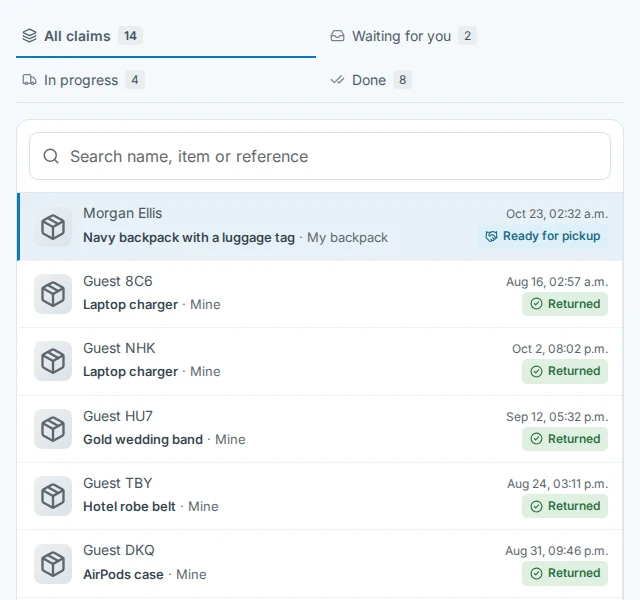
Task: Click the double-check icon beside Done
Action: [x=338, y=80]
